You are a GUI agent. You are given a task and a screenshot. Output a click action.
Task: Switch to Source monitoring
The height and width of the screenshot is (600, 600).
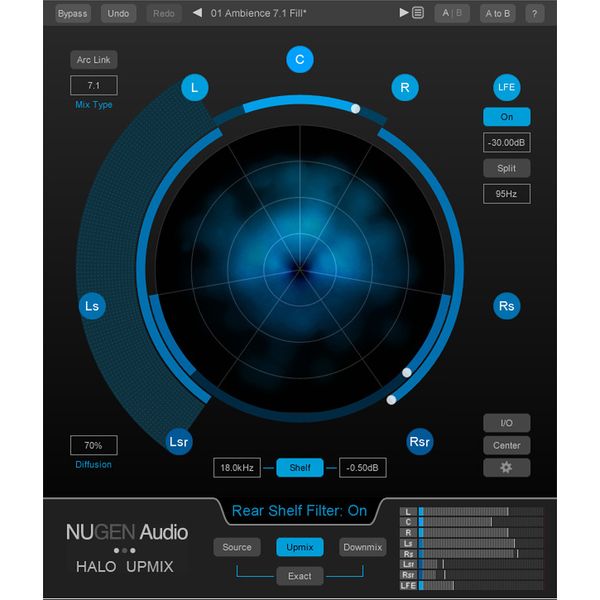coord(237,547)
